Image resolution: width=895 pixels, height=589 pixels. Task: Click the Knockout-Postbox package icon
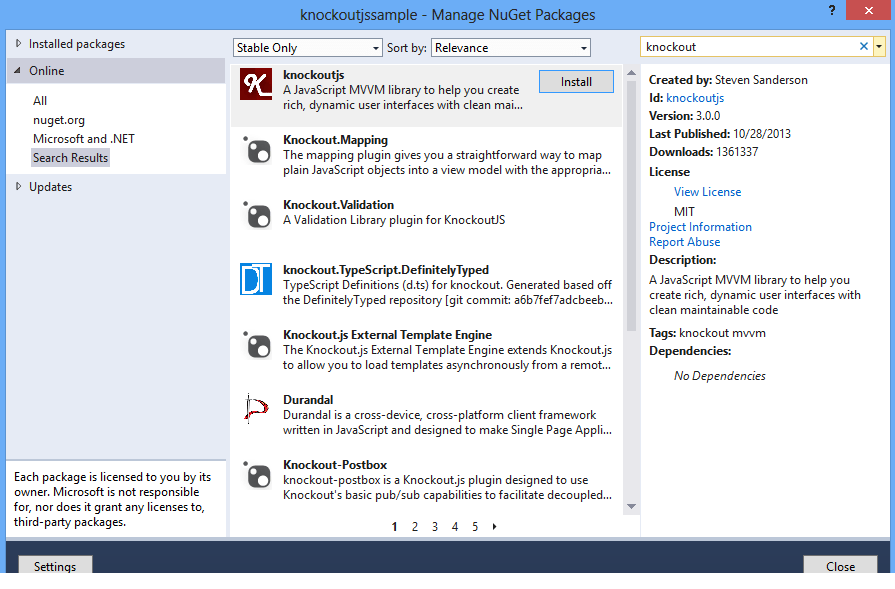pos(257,476)
